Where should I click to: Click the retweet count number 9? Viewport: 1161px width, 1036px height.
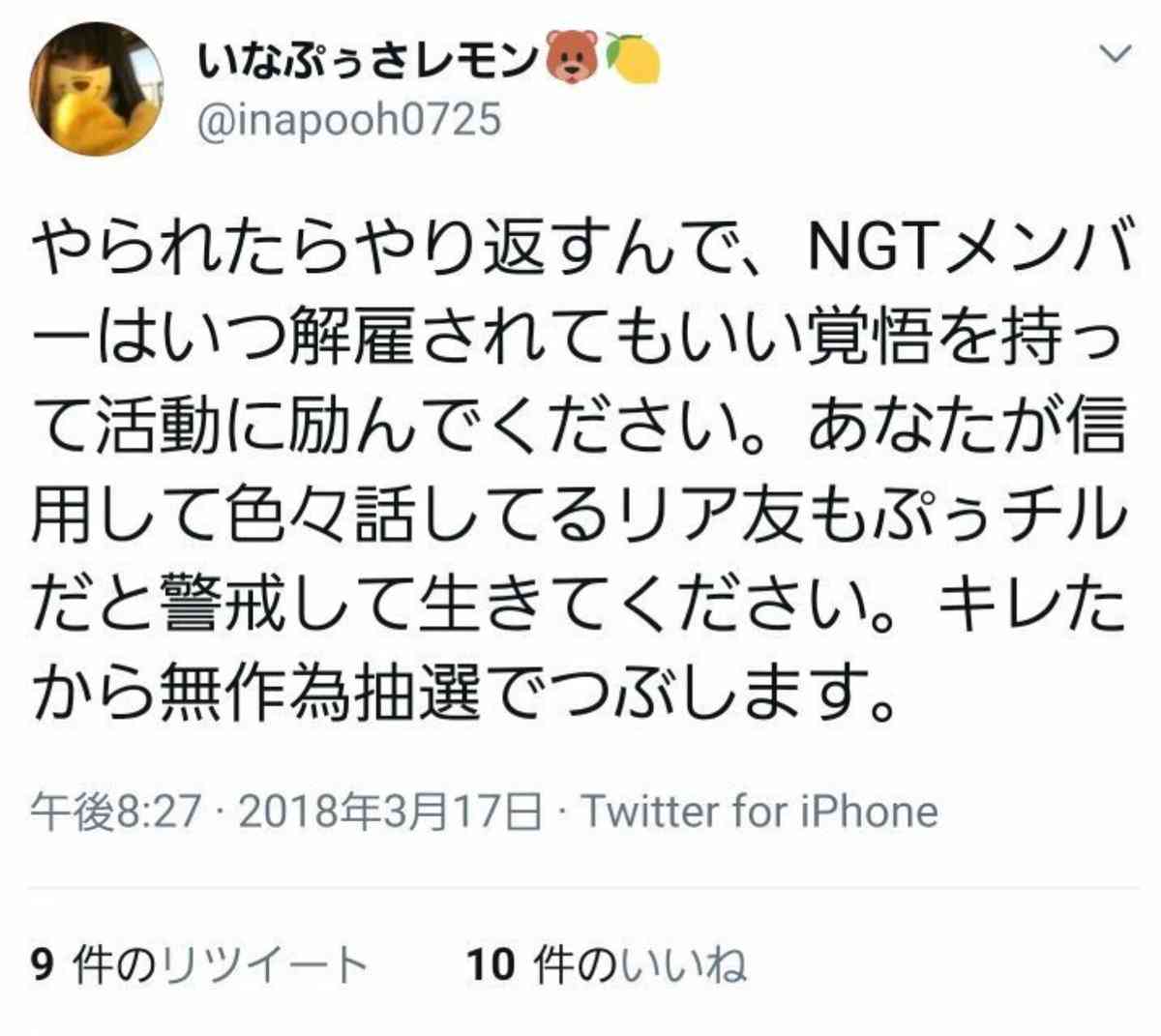tap(42, 965)
